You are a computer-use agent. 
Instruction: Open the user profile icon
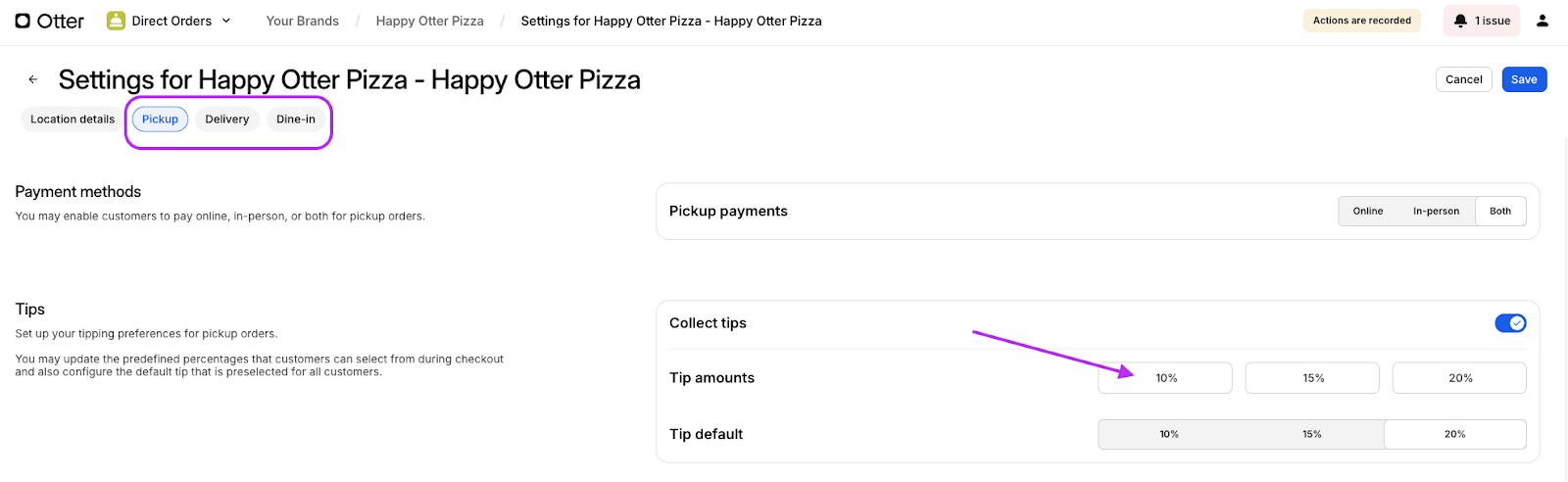coord(1543,21)
